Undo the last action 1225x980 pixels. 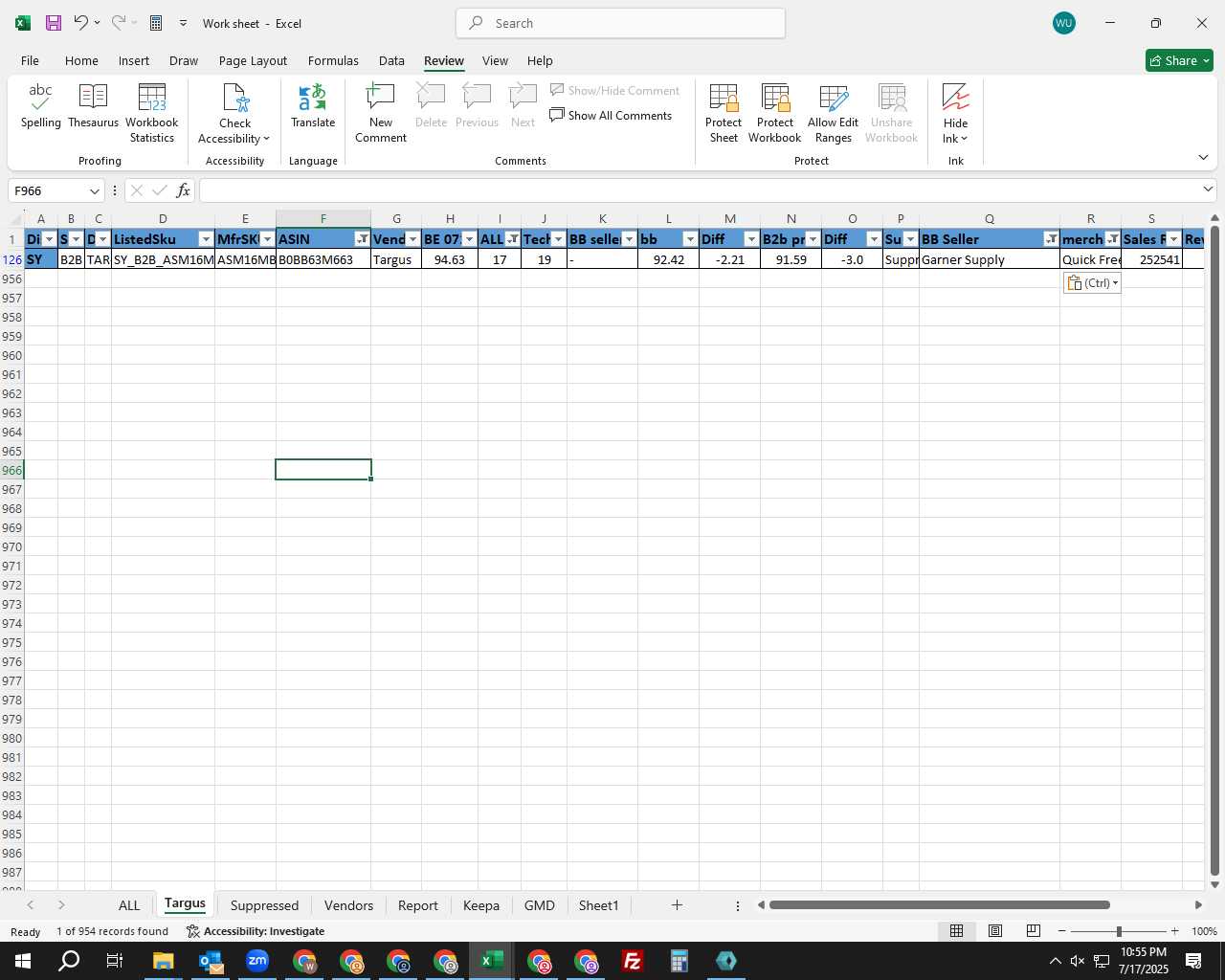[81, 23]
